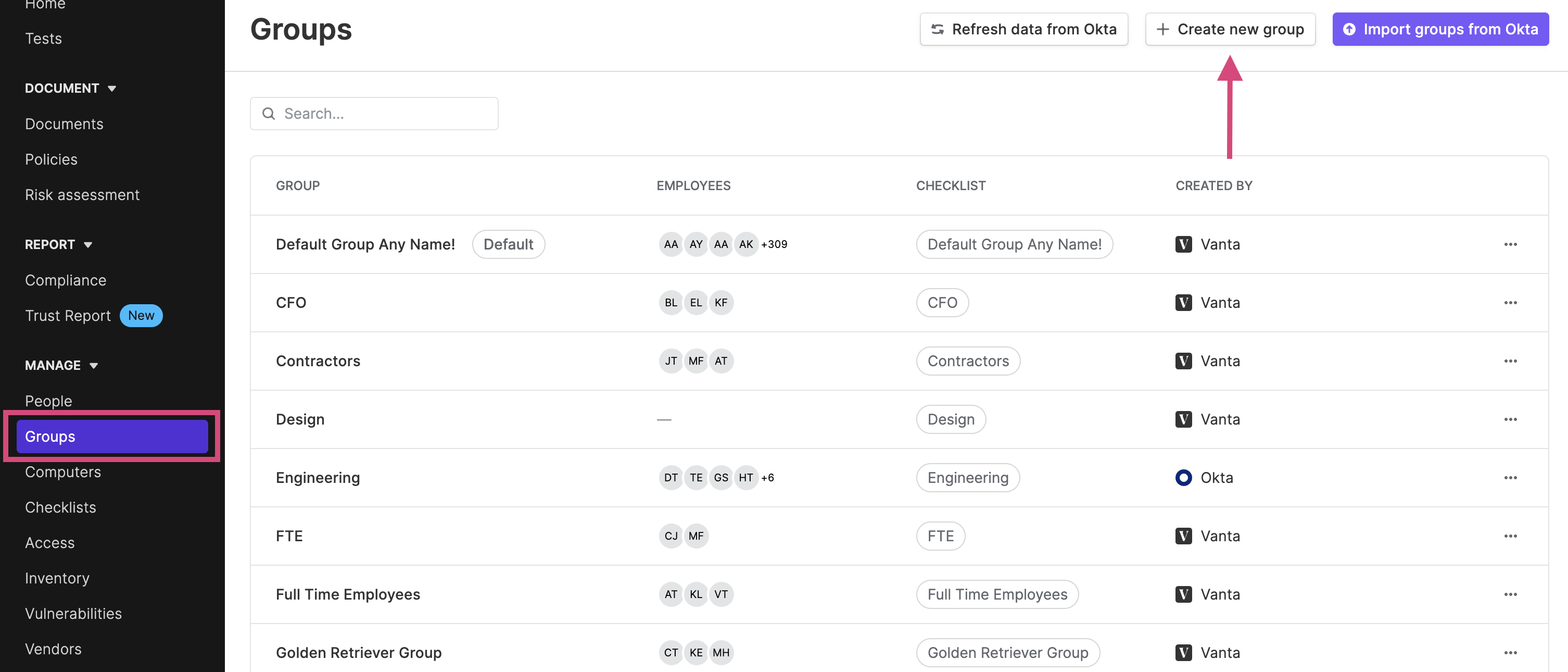This screenshot has width=1568, height=672.
Task: Open the Engineering group name
Action: pos(318,478)
